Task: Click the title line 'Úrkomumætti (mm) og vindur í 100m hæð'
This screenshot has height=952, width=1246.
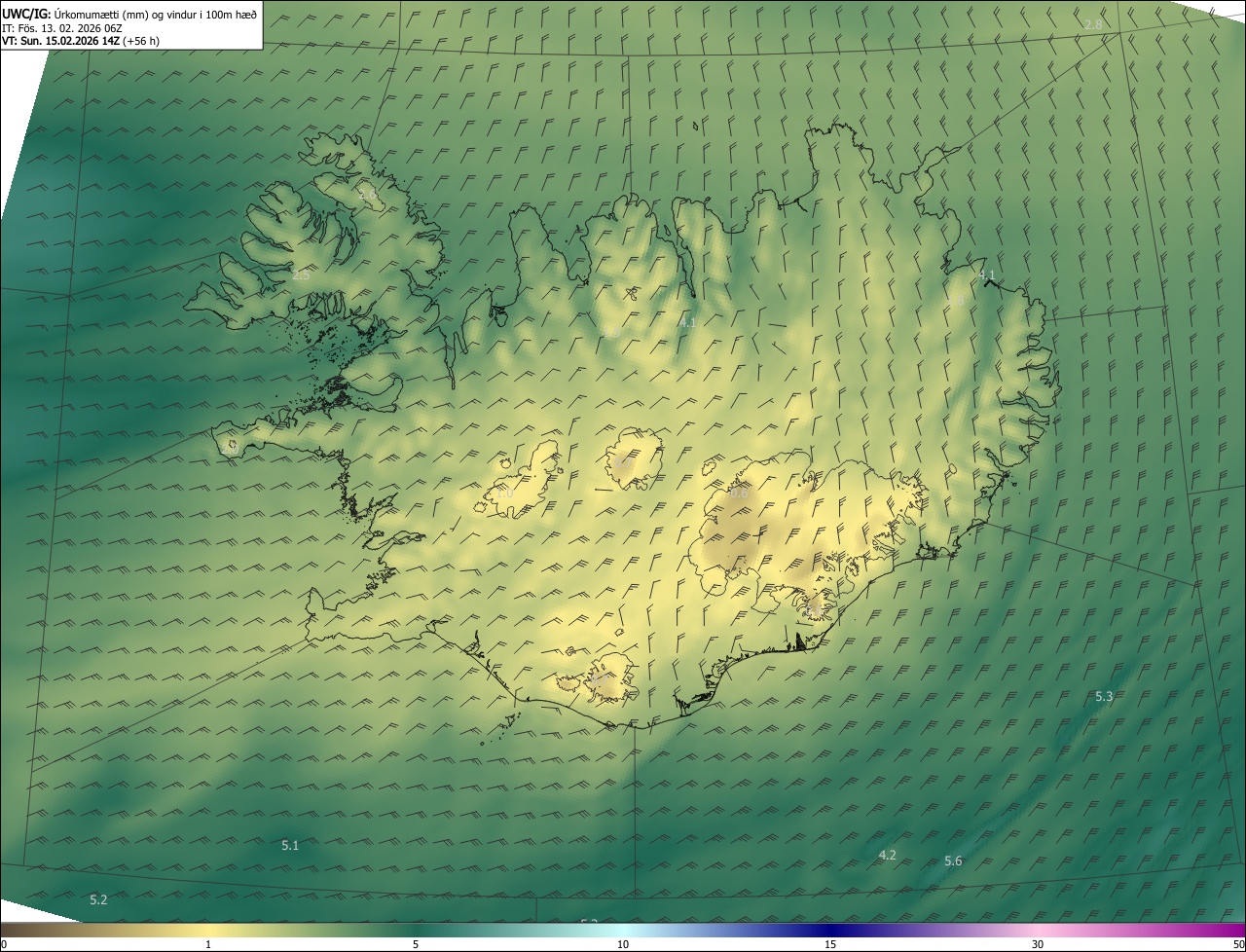Action: pos(155,14)
